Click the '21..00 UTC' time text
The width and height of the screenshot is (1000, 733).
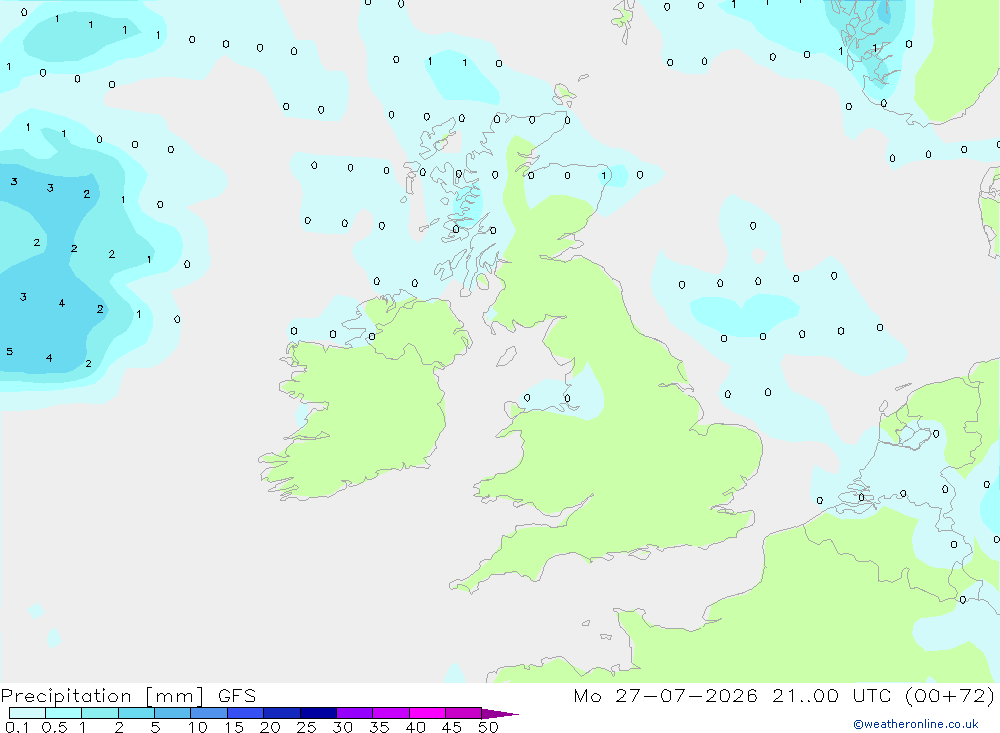[831, 695]
